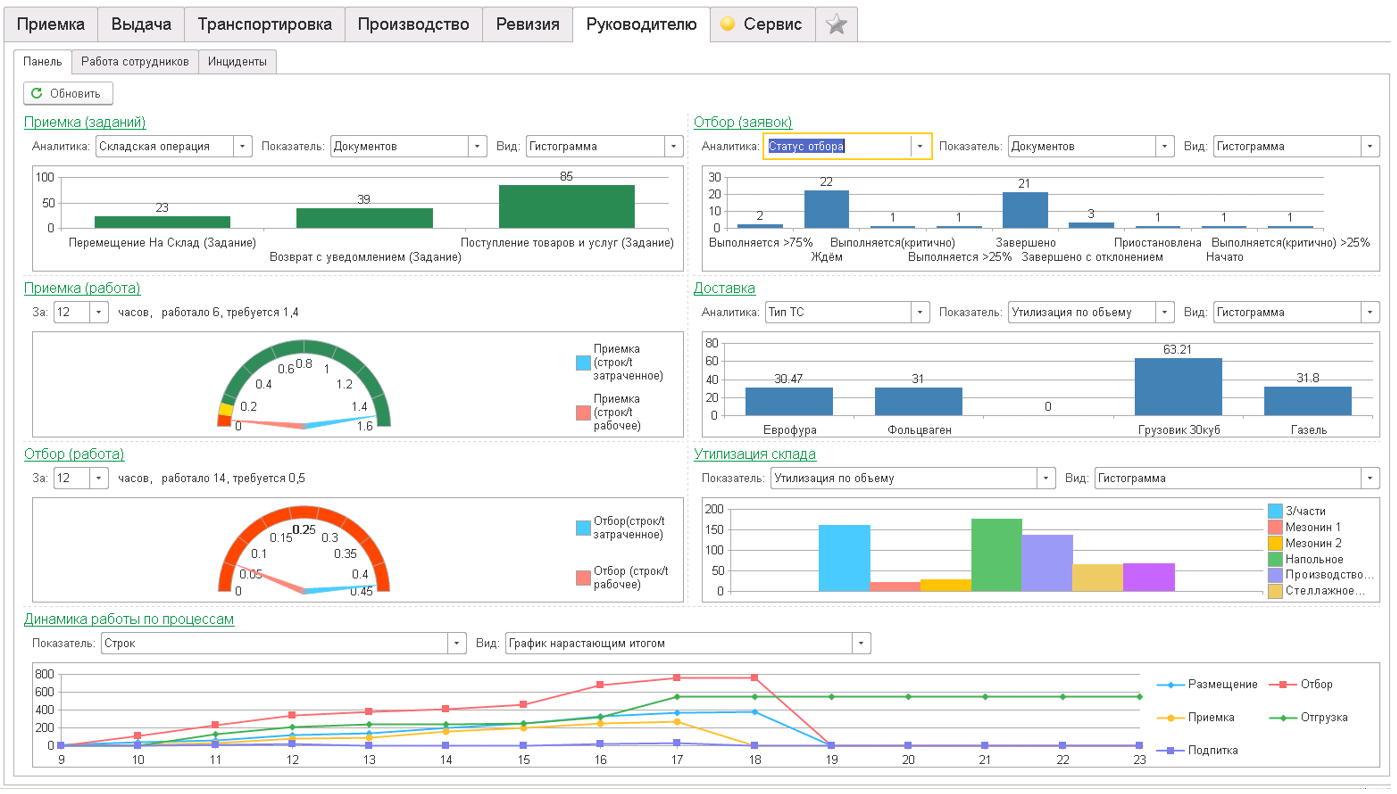Open Ревизия tab

point(528,25)
